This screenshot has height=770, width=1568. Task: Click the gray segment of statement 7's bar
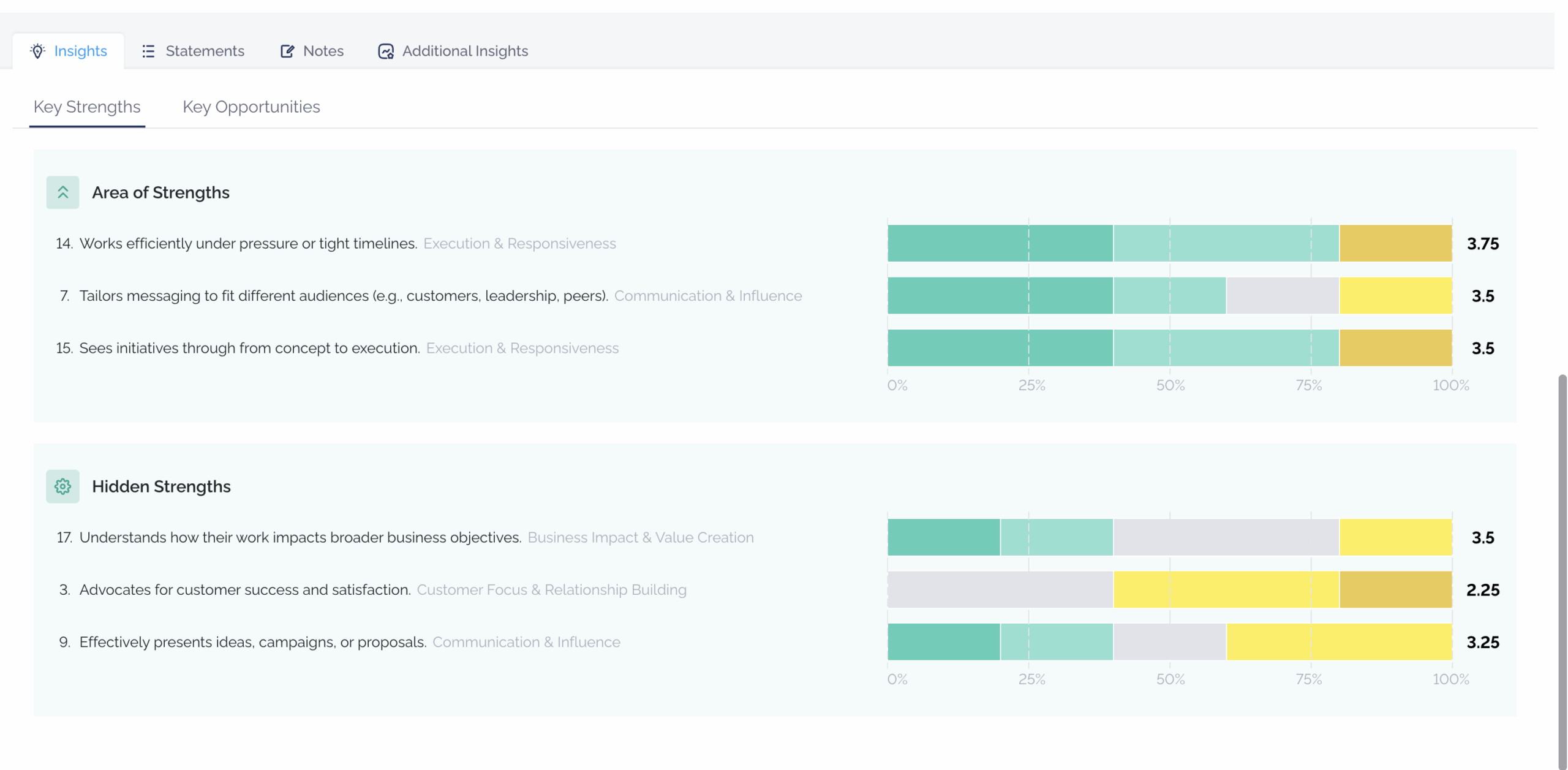tap(1283, 295)
